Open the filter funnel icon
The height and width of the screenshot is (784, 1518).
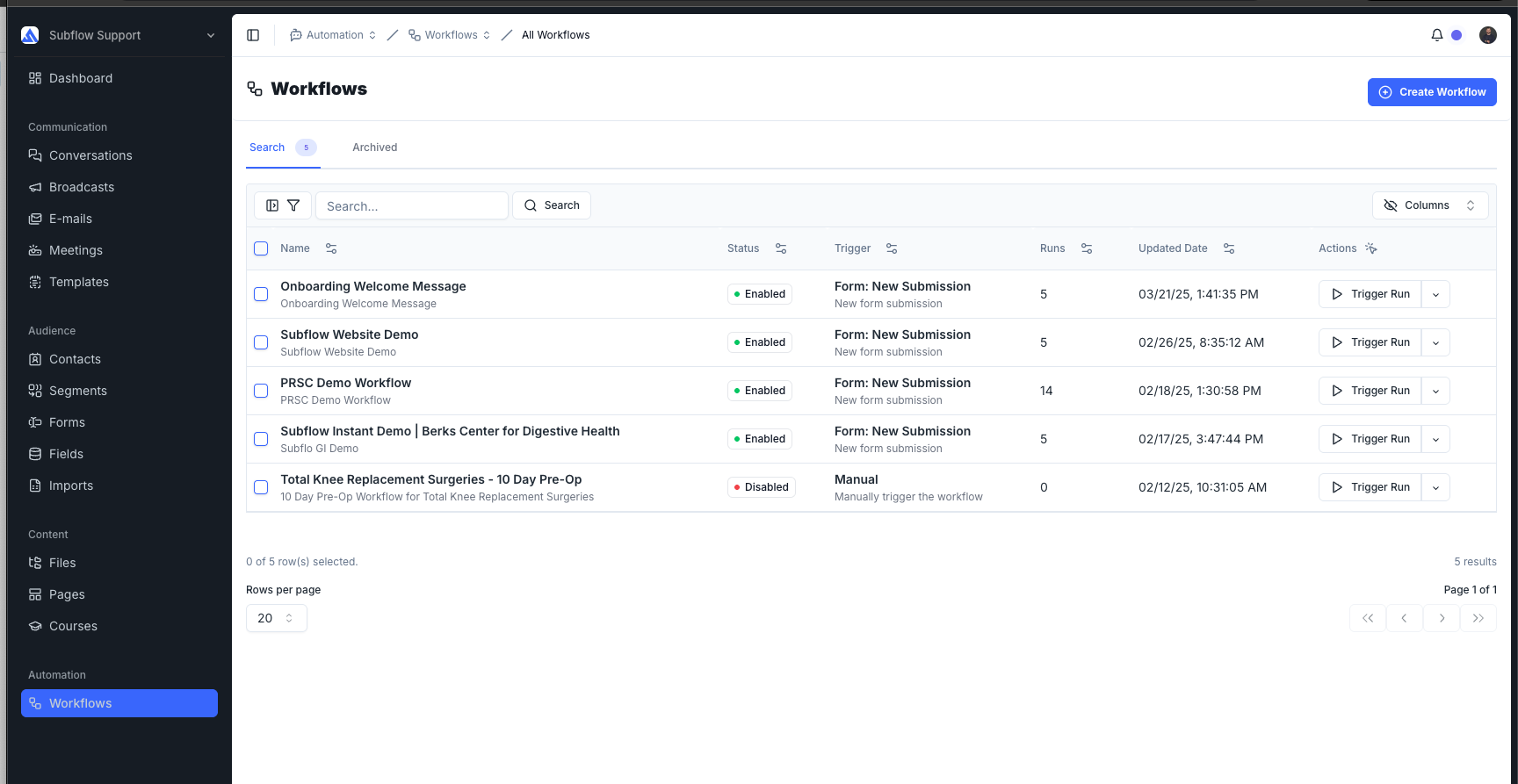pos(293,205)
